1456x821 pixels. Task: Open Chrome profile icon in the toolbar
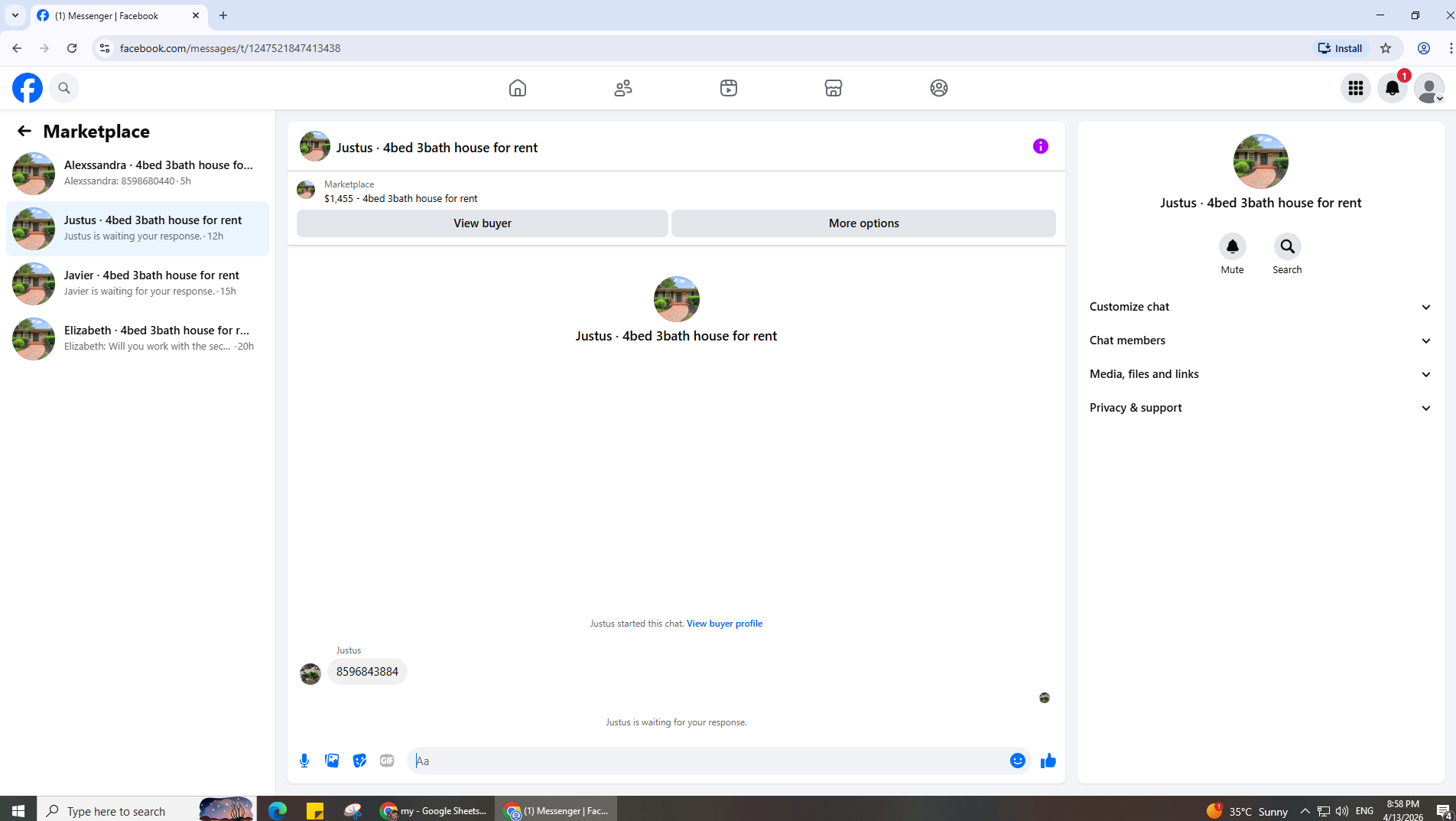point(1424,48)
